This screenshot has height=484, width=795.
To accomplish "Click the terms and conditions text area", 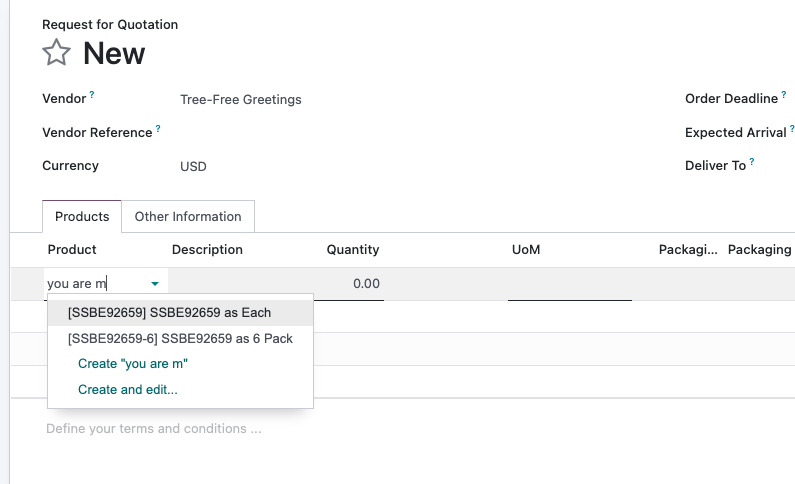I will coord(154,429).
